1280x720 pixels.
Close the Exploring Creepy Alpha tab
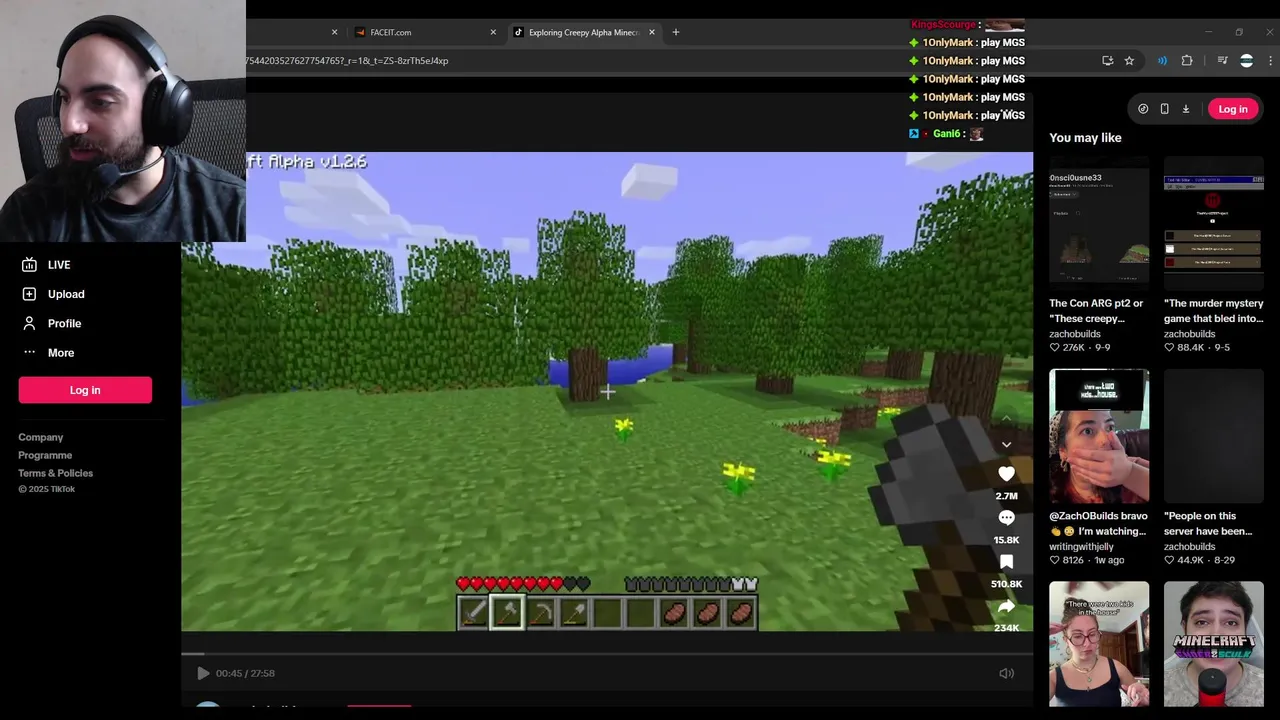click(x=652, y=32)
